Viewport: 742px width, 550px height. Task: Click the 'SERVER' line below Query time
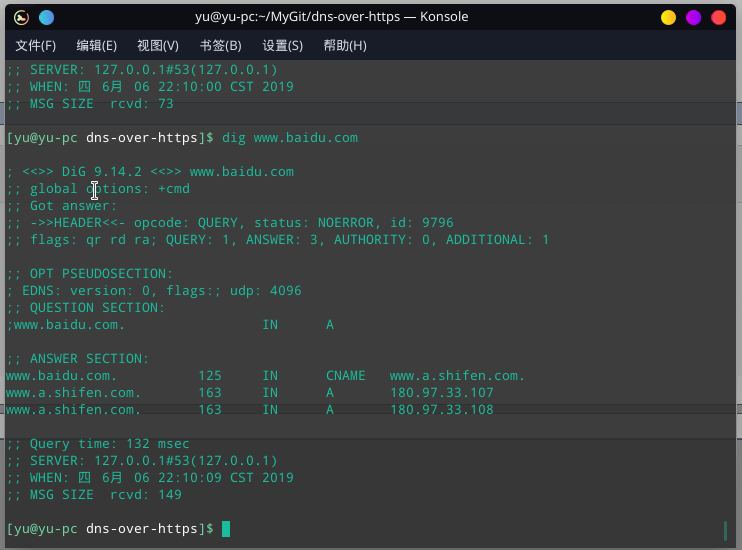click(x=142, y=461)
